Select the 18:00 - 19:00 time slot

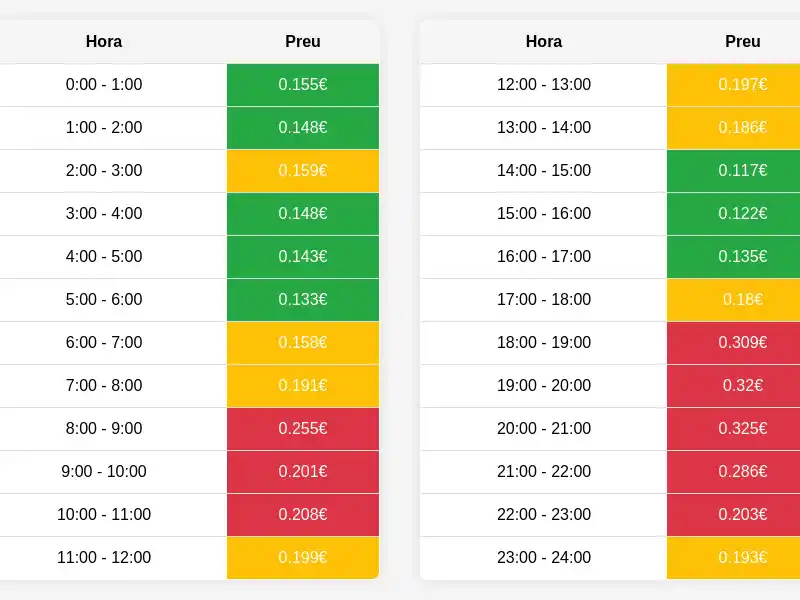[x=544, y=343]
